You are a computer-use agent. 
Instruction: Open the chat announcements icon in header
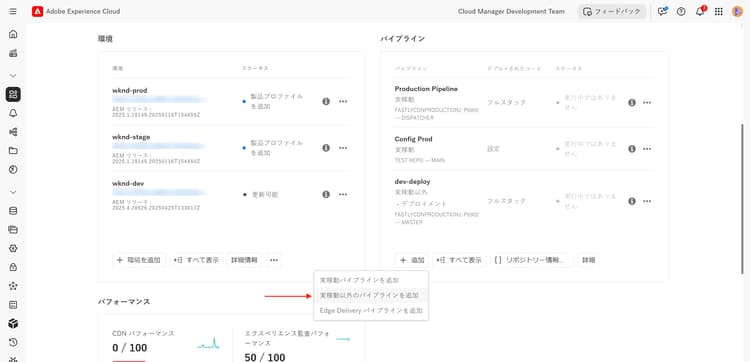(662, 11)
